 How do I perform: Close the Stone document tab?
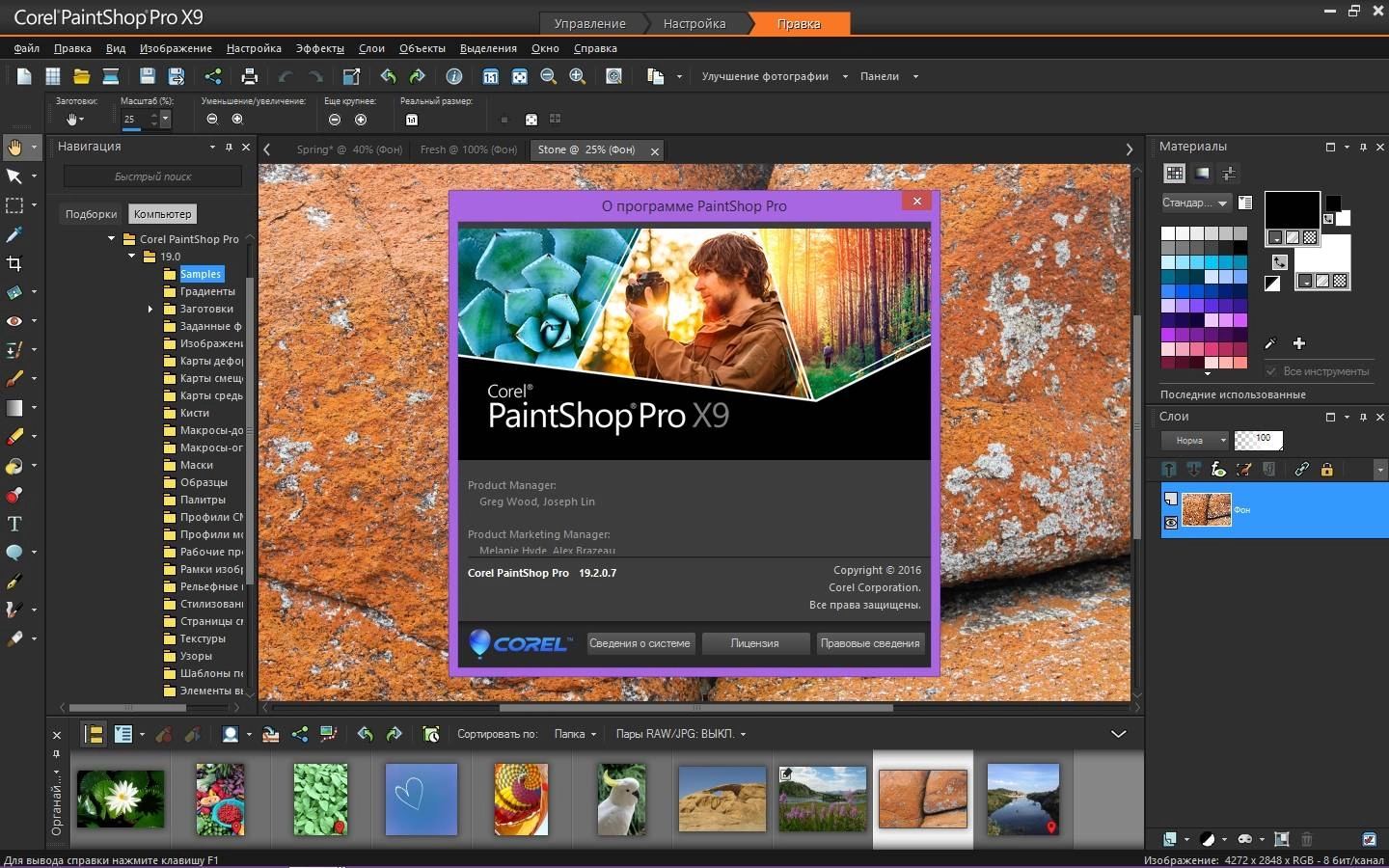coord(655,151)
